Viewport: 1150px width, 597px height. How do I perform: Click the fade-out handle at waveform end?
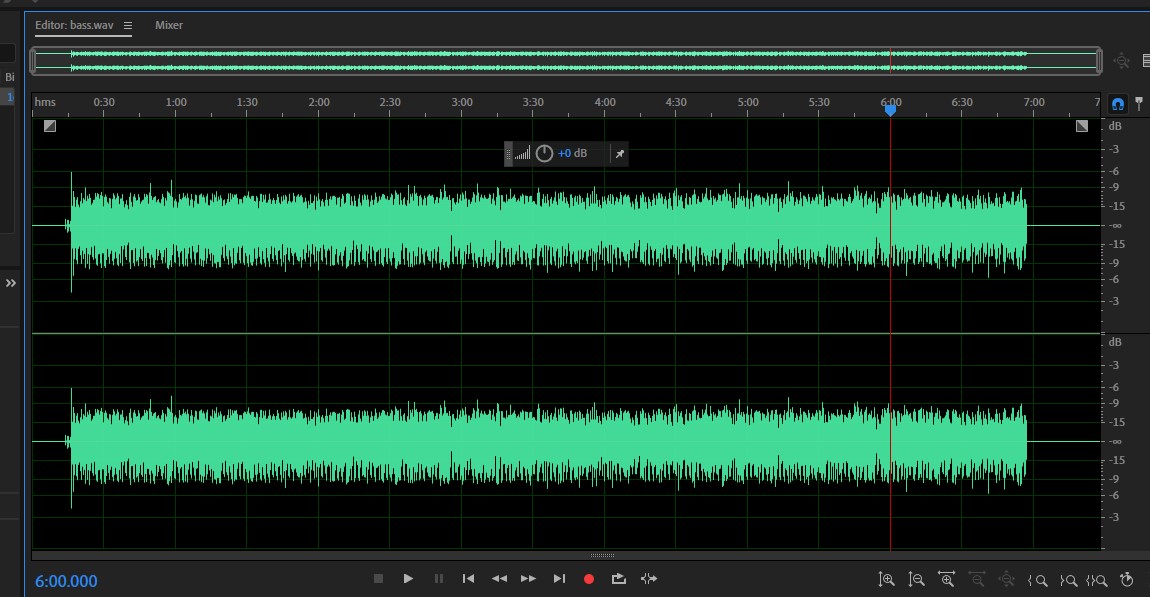pyautogui.click(x=1082, y=126)
